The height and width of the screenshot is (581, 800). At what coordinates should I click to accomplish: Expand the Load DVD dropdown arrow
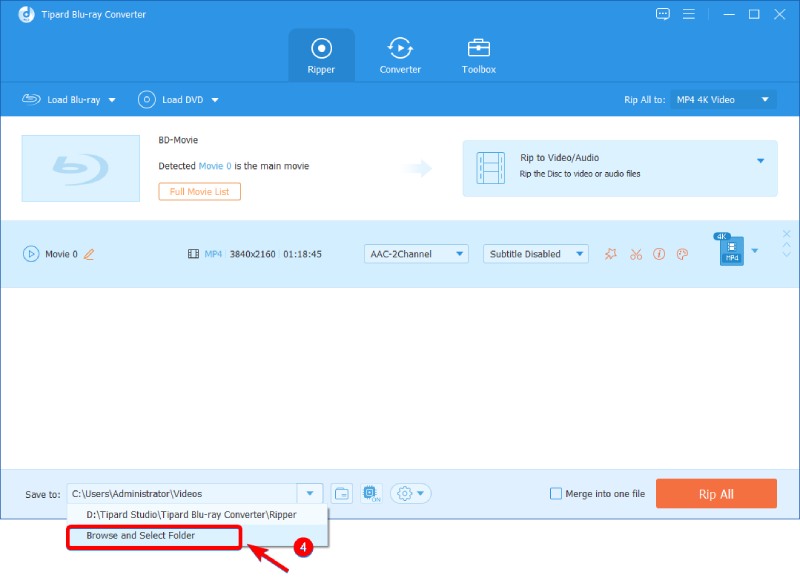click(215, 100)
